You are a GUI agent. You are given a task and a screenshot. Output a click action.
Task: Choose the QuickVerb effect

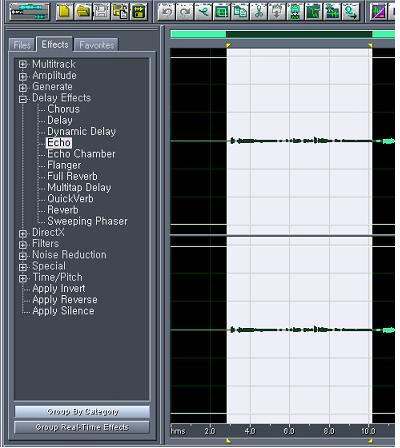pos(70,199)
